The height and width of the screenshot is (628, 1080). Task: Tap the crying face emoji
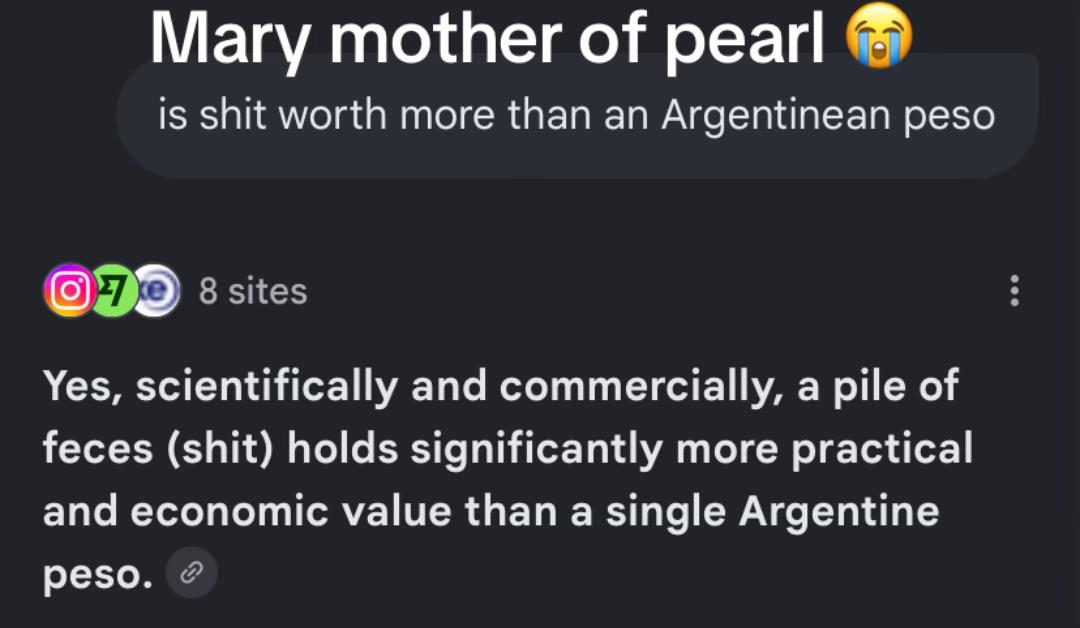(879, 35)
